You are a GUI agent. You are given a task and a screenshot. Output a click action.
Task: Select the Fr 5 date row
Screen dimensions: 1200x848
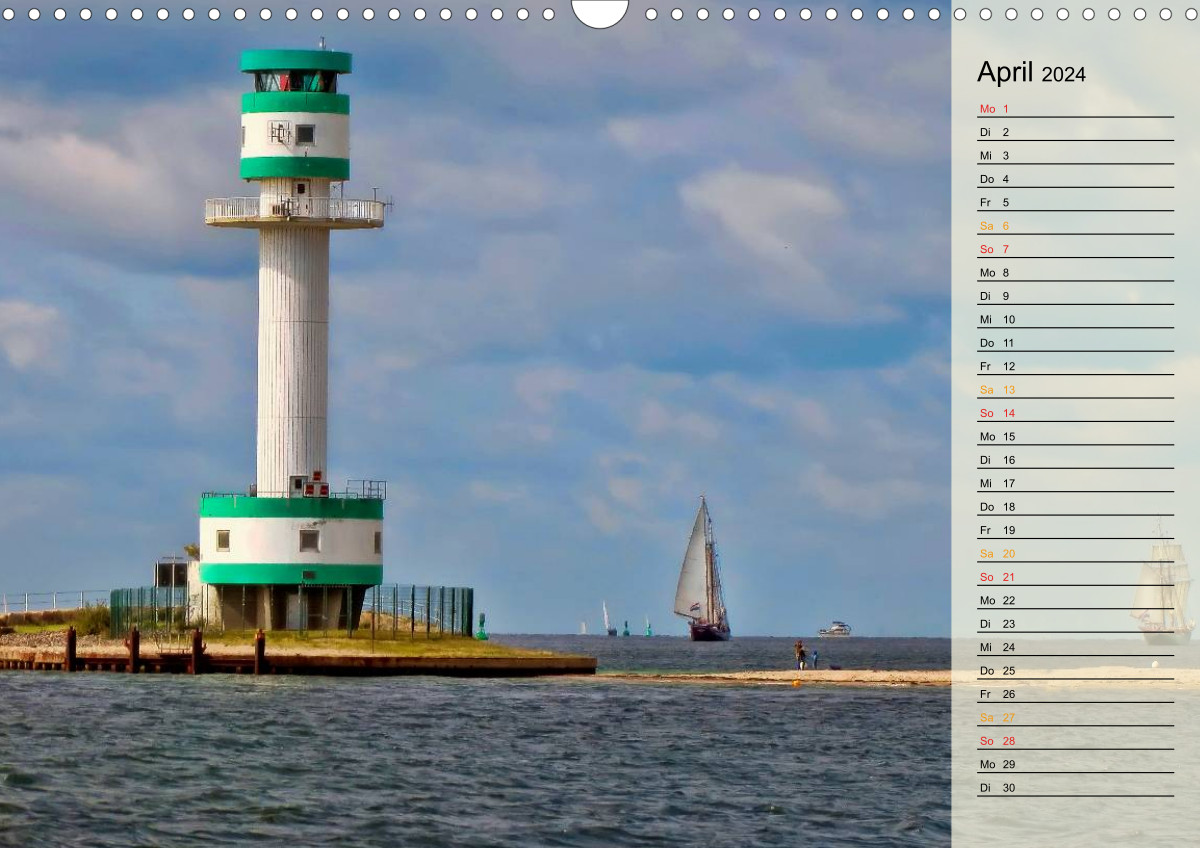tap(1075, 202)
